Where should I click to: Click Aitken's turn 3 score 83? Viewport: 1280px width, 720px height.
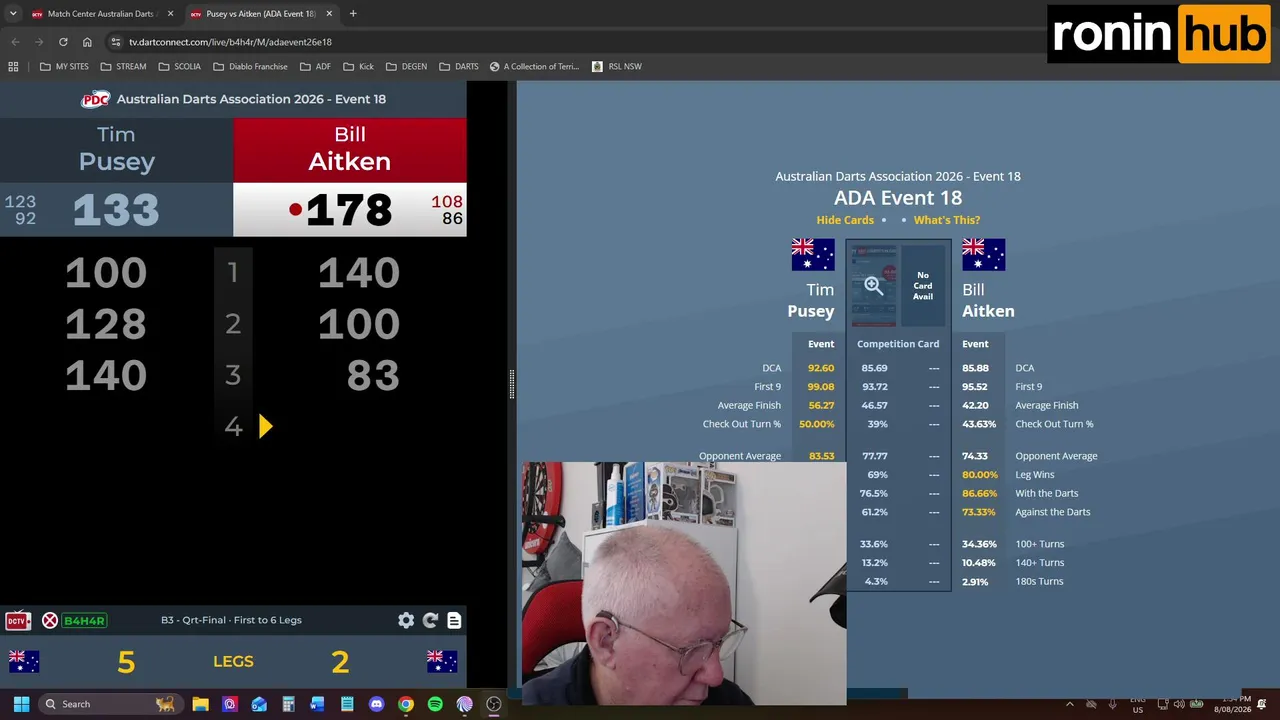pos(373,376)
